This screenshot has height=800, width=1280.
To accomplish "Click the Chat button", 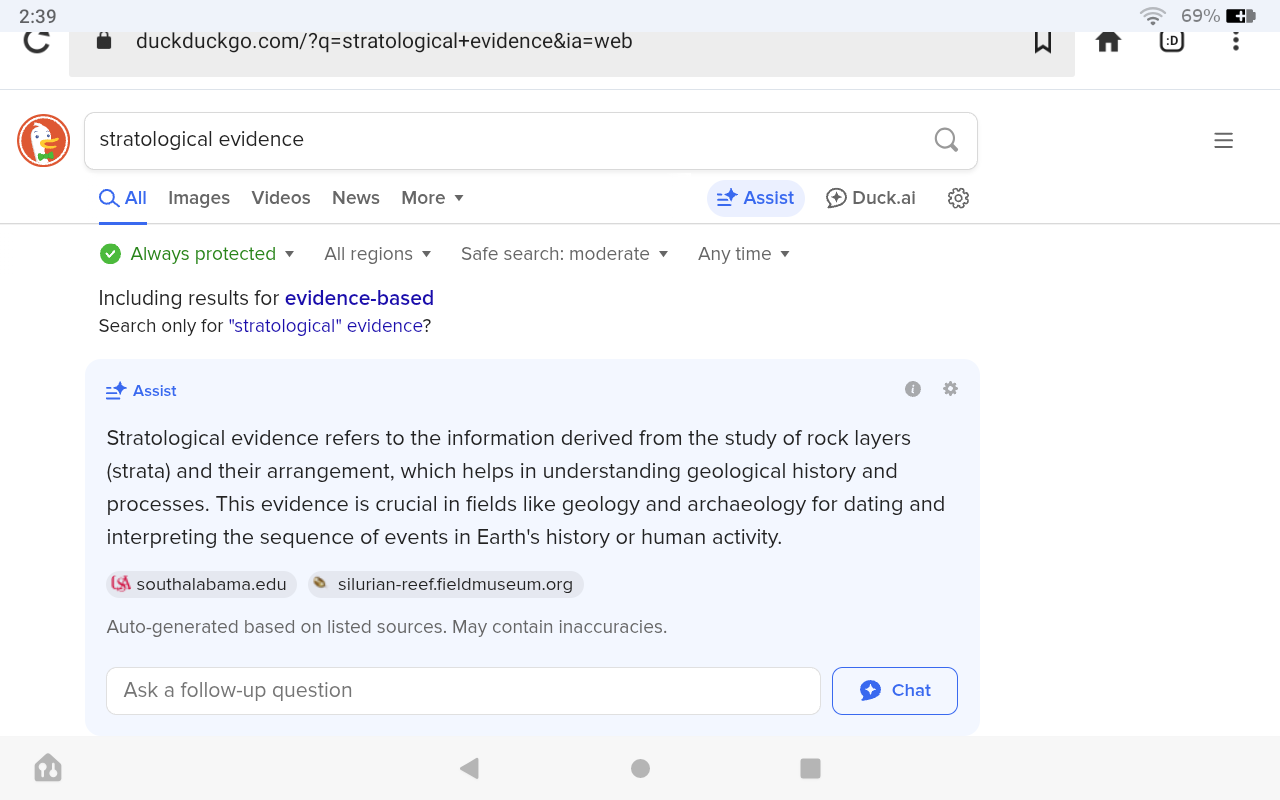I will 895,691.
